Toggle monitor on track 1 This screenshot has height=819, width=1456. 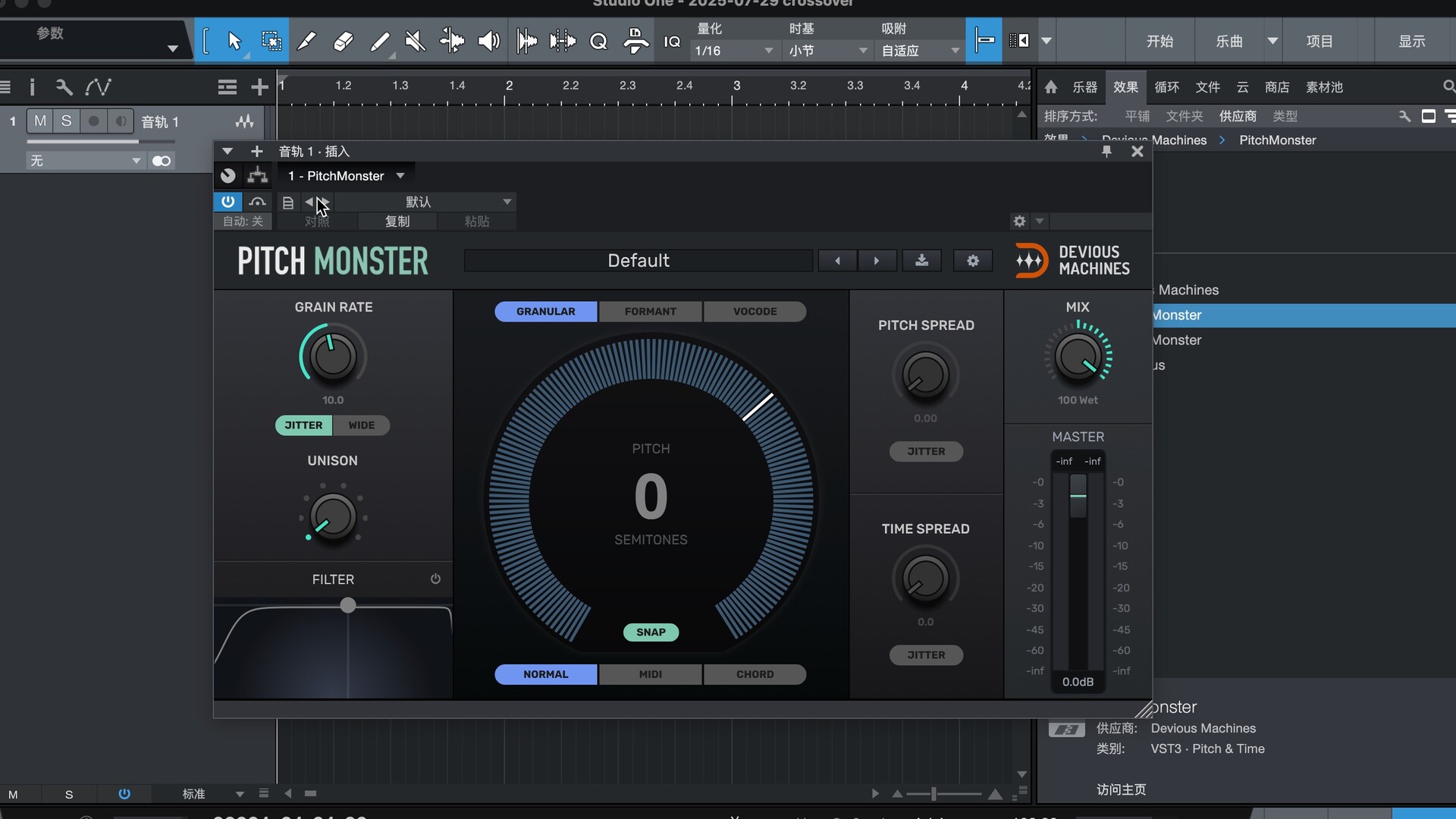coord(121,121)
